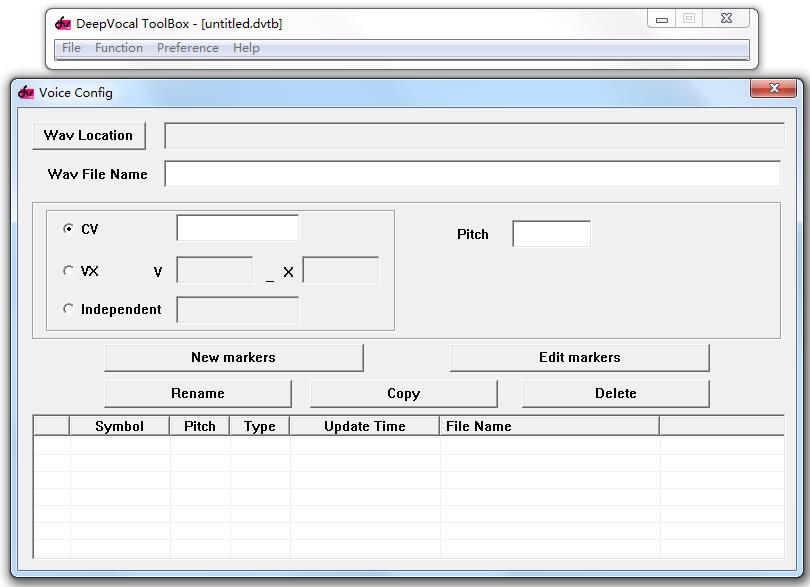The image size is (810, 587).
Task: Click the Edit markers button
Action: tap(579, 357)
